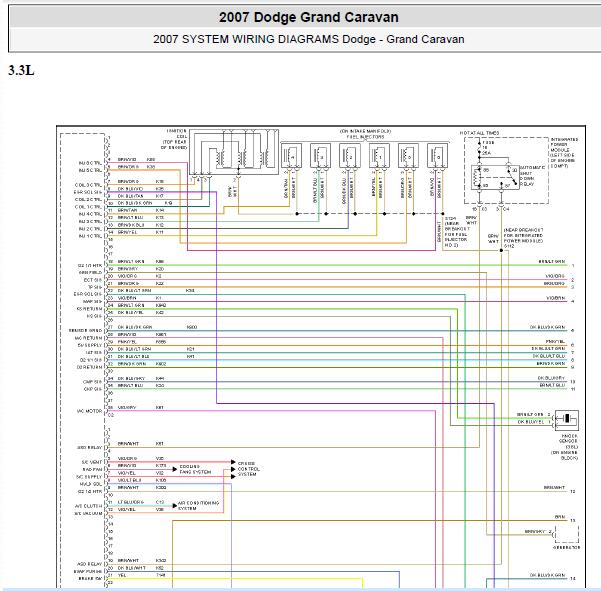Viewport: 601px width, 591px height.
Task: Click the "CRUISE CONTROL SYSTEM" reference label
Action: (x=249, y=469)
